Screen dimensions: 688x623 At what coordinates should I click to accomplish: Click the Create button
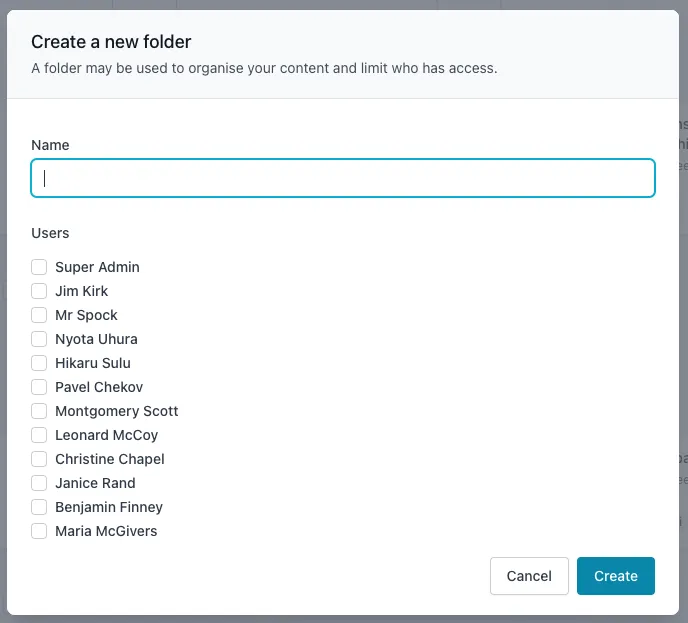coord(616,576)
